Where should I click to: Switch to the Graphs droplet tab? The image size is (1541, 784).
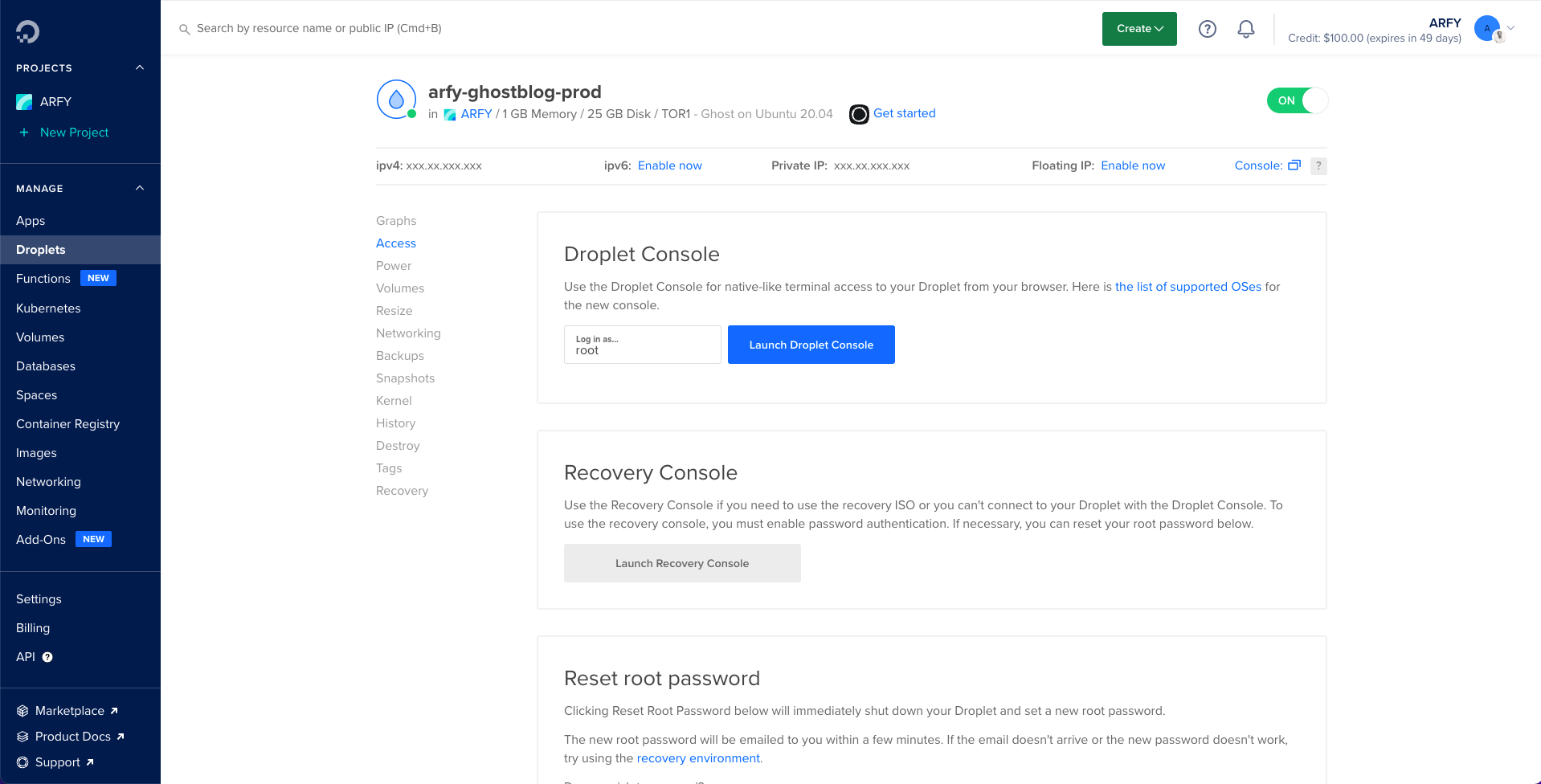click(396, 221)
